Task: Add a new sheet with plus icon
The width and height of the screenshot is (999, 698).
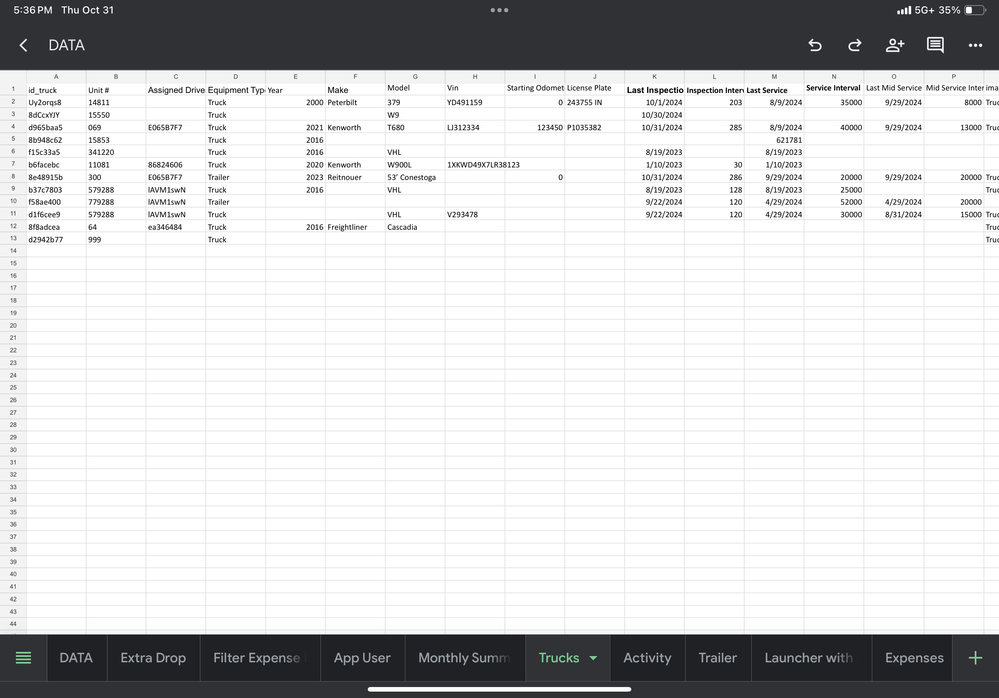Action: [x=975, y=658]
